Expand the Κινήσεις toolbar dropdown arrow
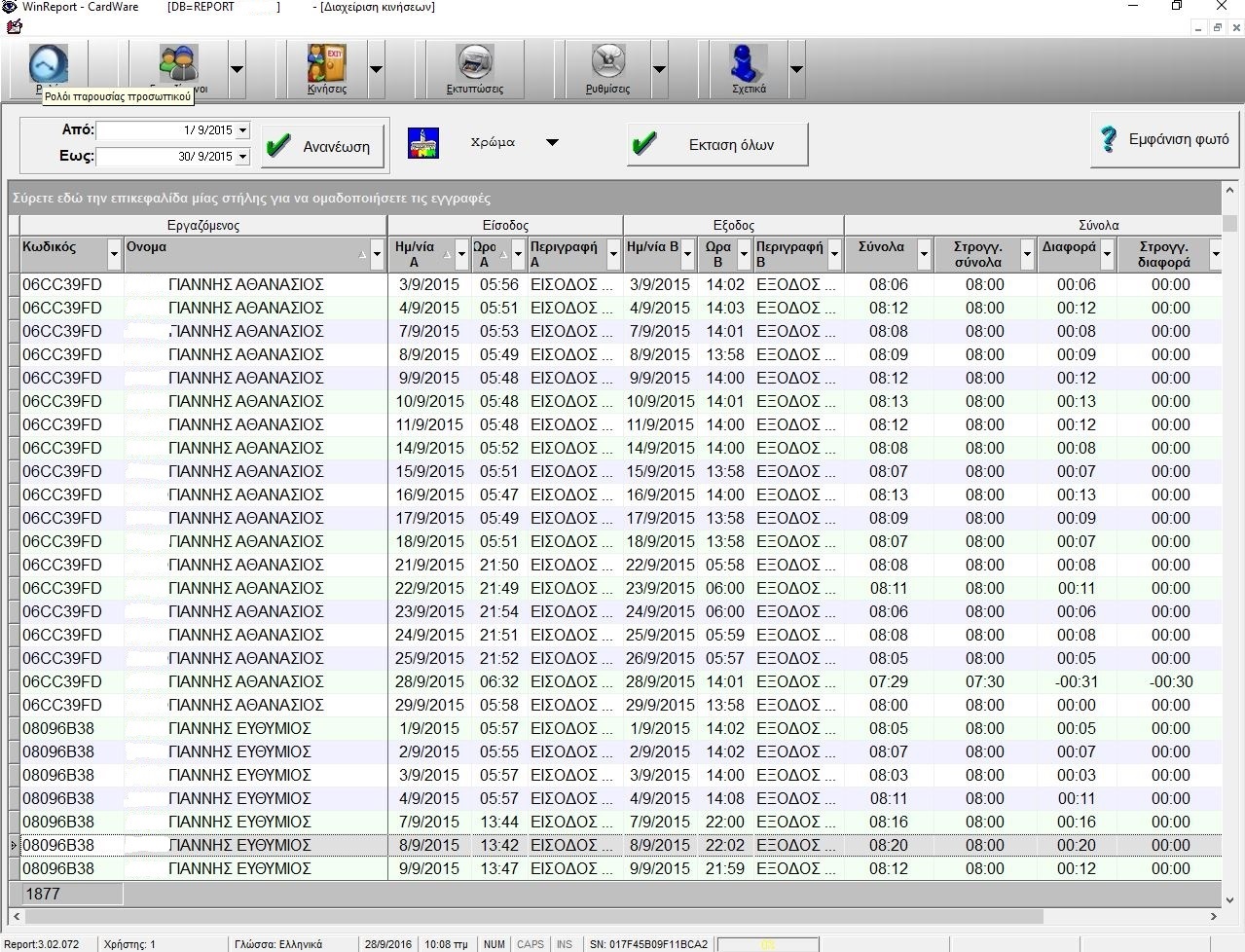 click(376, 70)
